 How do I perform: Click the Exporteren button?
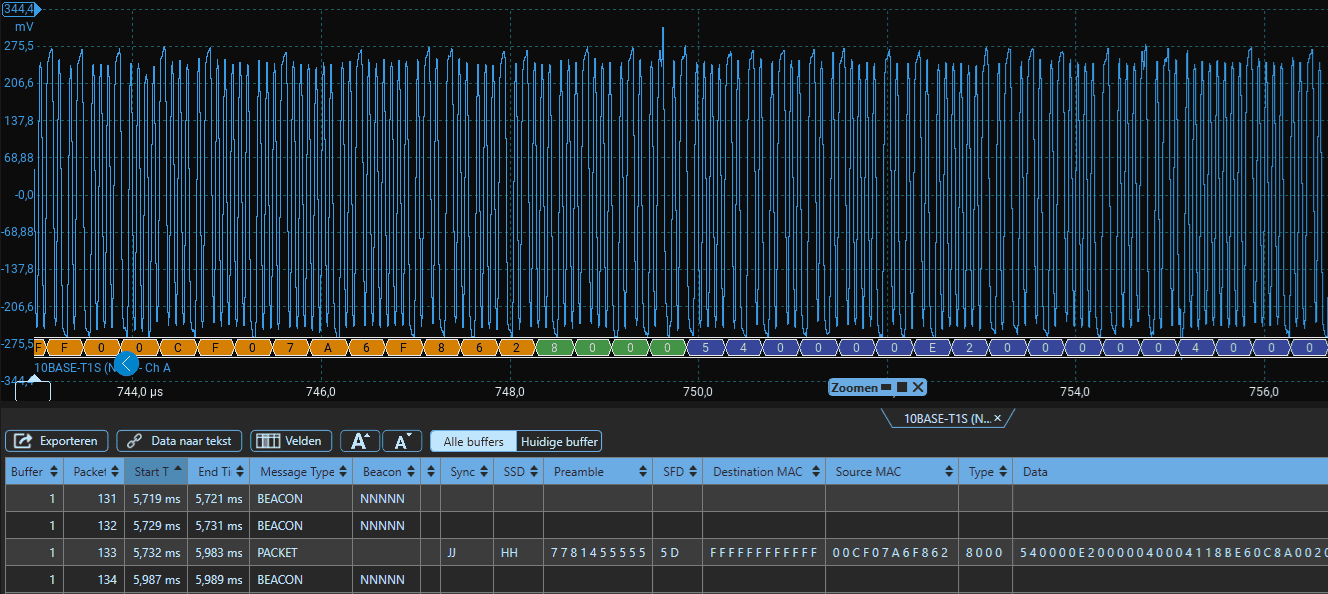57,441
